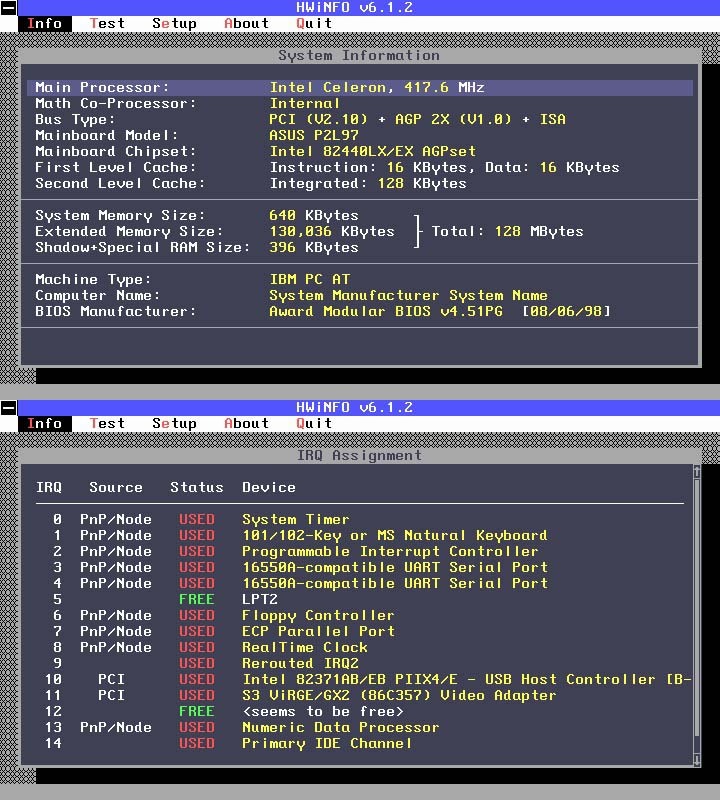720x800 pixels.
Task: Click Award Modular BIOS v4.51PG entry
Action: [x=440, y=311]
